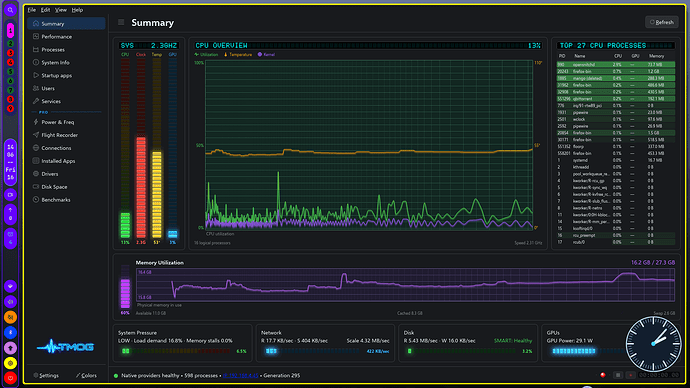Click the date widget on the desktop panel
690x388 pixels.
tap(10, 162)
